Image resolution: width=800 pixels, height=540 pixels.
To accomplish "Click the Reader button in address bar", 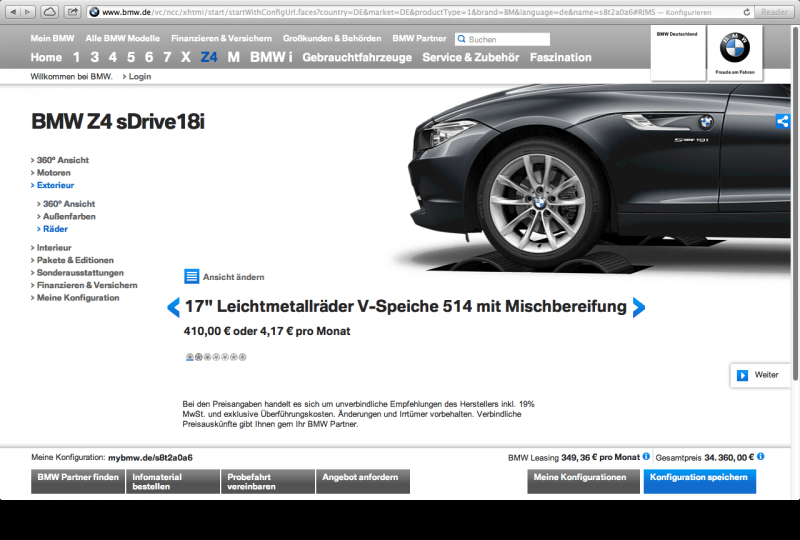I will (x=774, y=12).
